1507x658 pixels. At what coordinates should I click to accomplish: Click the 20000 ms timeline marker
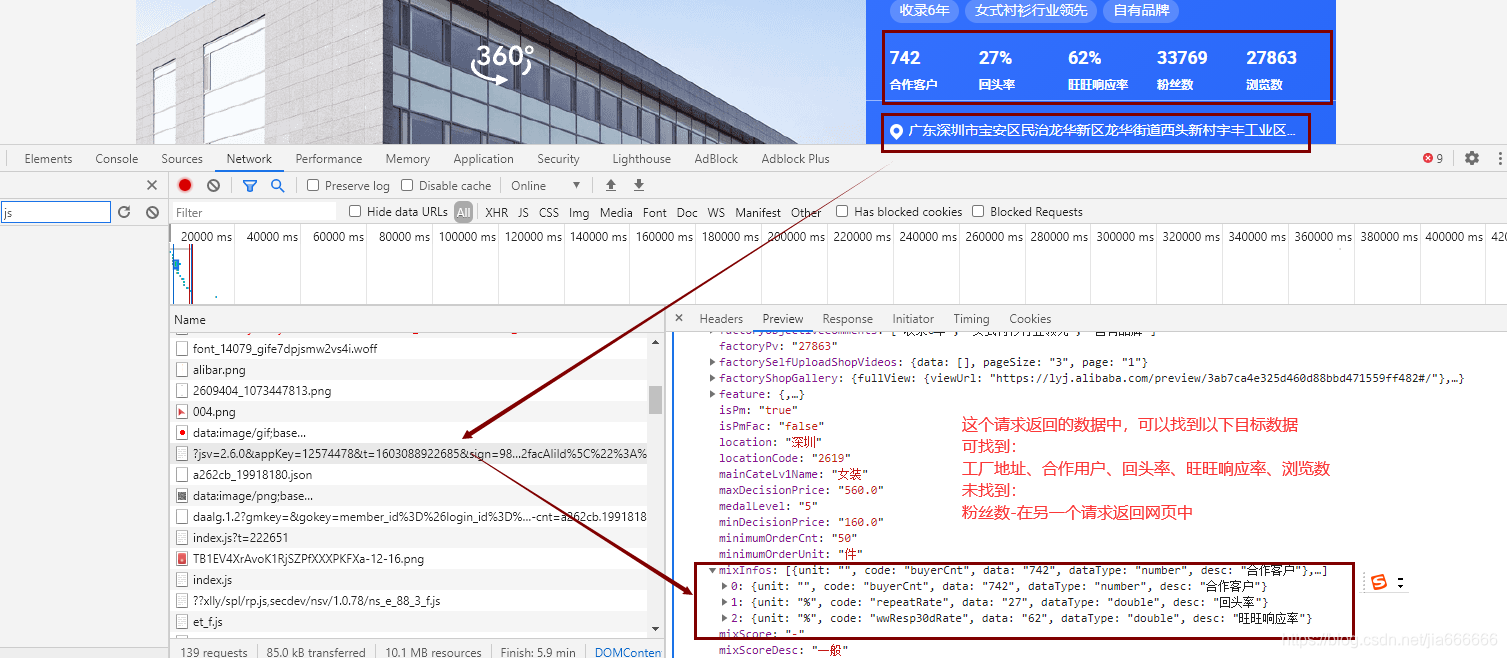pos(206,237)
